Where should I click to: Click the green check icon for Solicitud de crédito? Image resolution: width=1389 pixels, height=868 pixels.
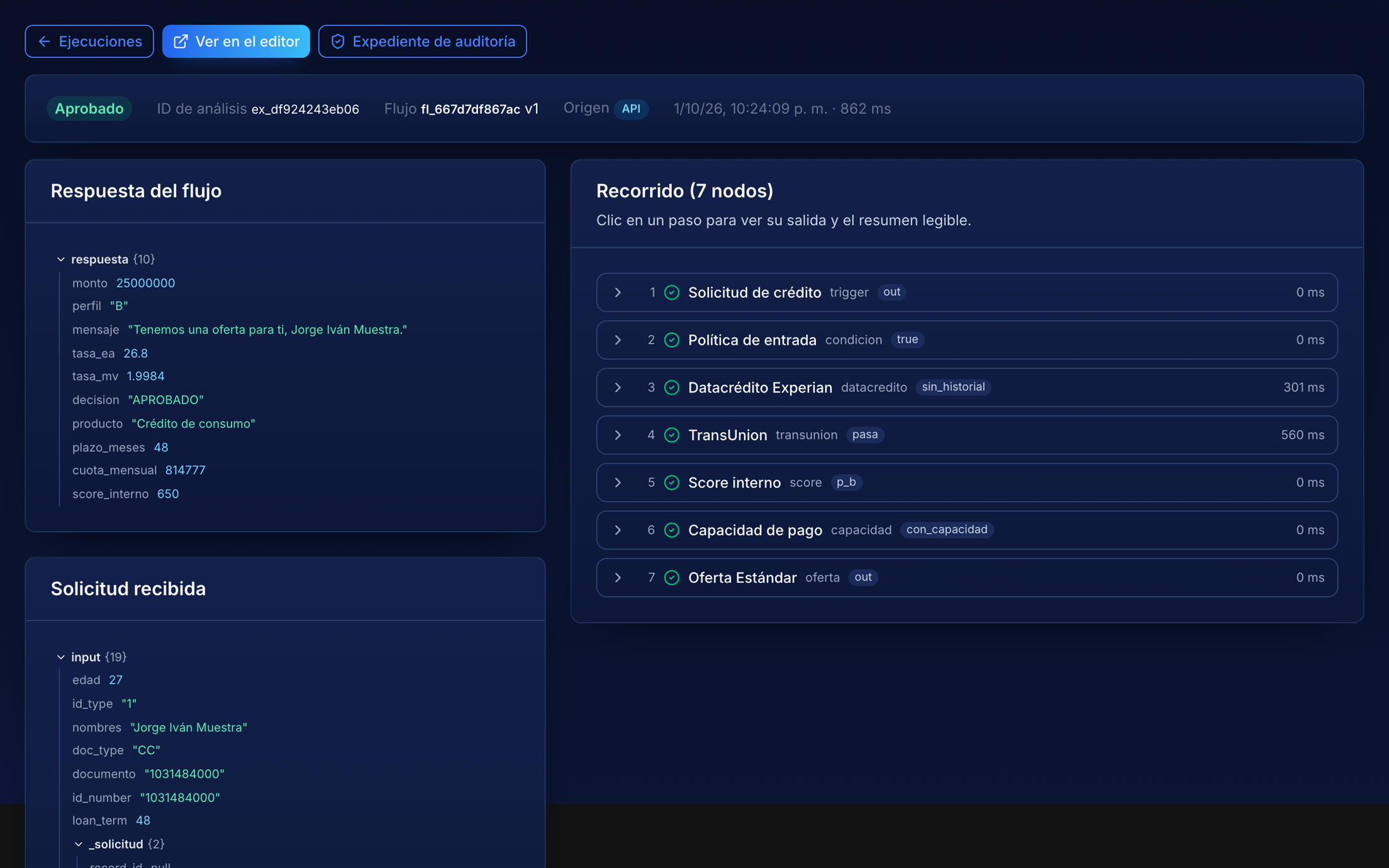[672, 292]
